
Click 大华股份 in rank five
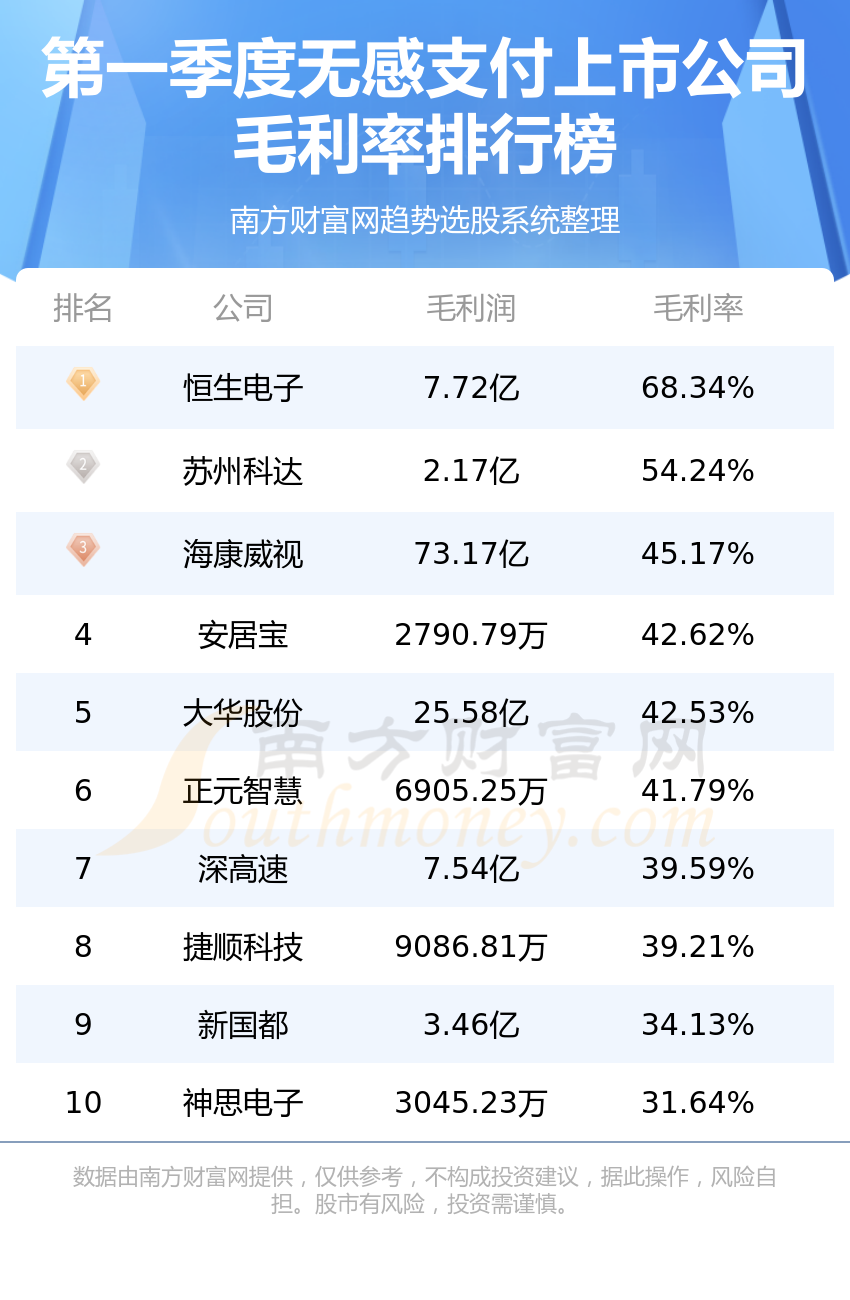point(243,712)
